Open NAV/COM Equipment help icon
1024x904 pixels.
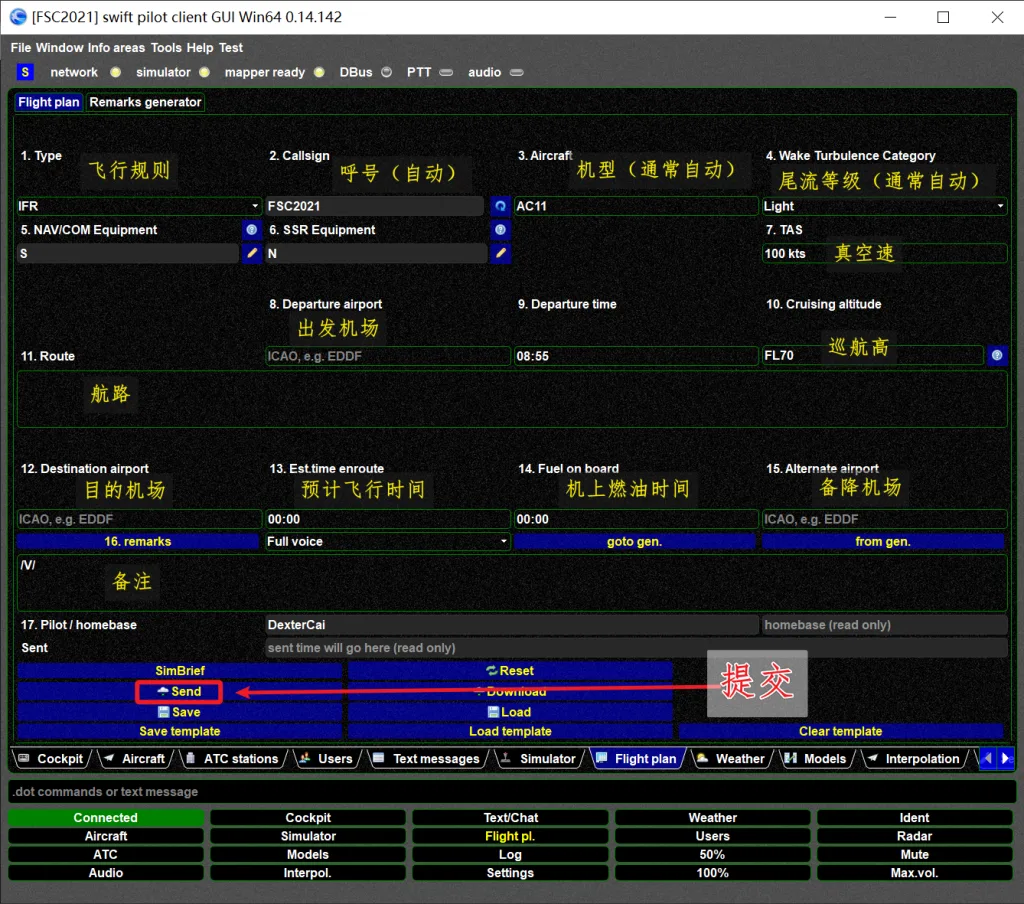(x=251, y=230)
